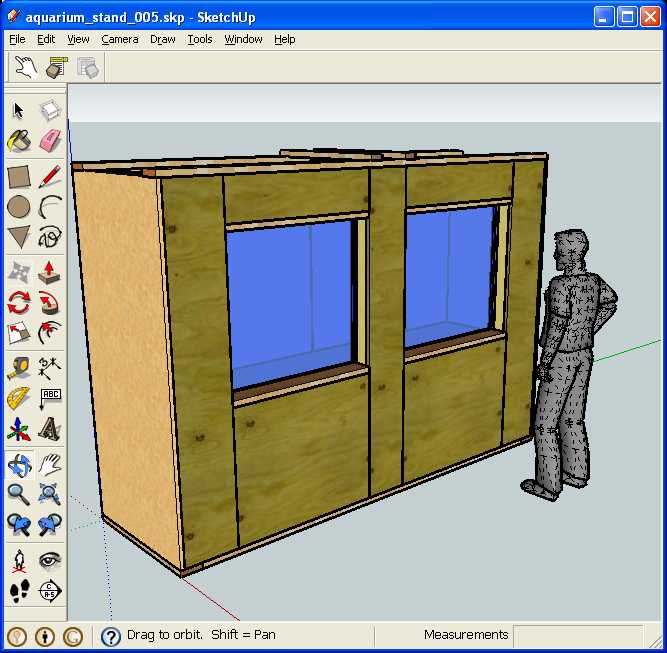Select the Orbit tool

coord(19,465)
